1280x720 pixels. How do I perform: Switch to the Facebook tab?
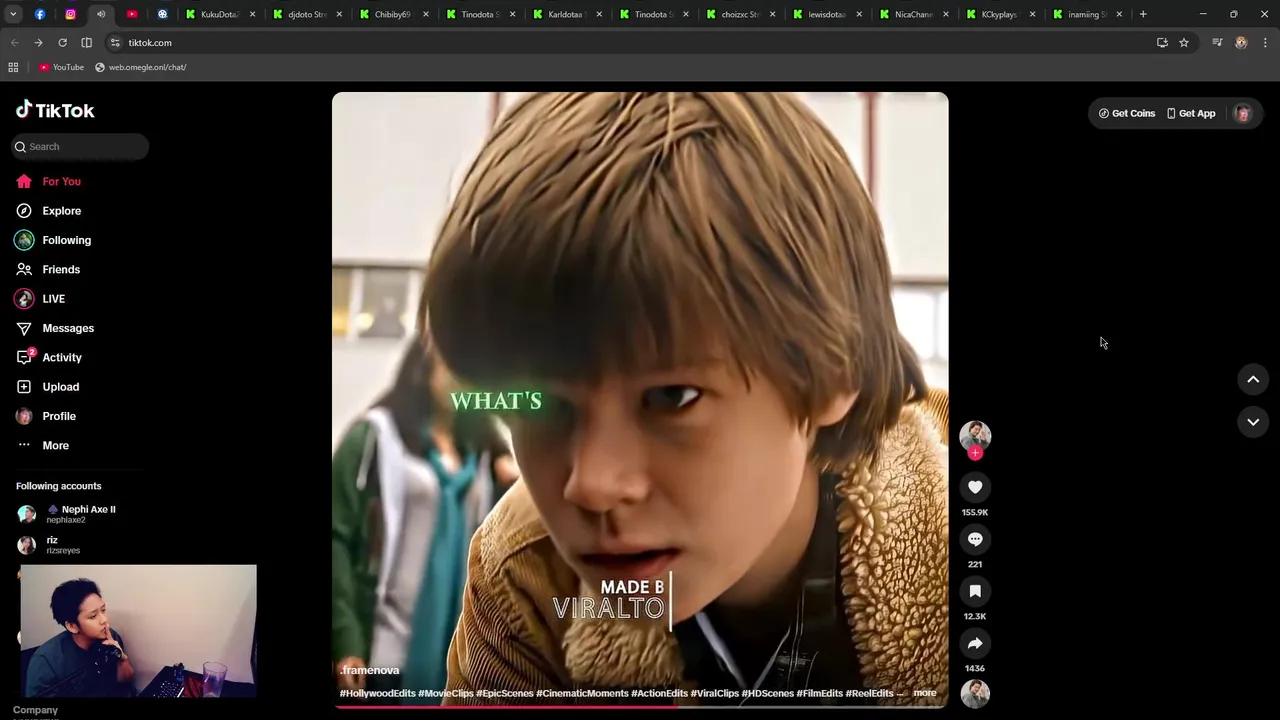(40, 14)
